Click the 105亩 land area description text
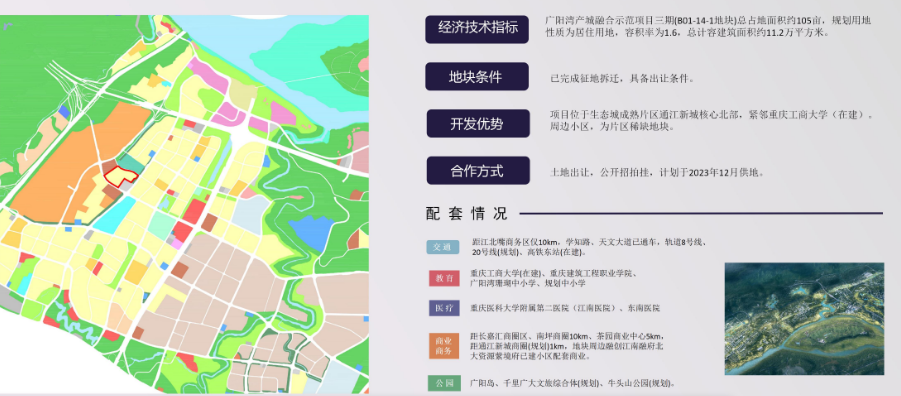This screenshot has height=396, width=901. (x=708, y=26)
